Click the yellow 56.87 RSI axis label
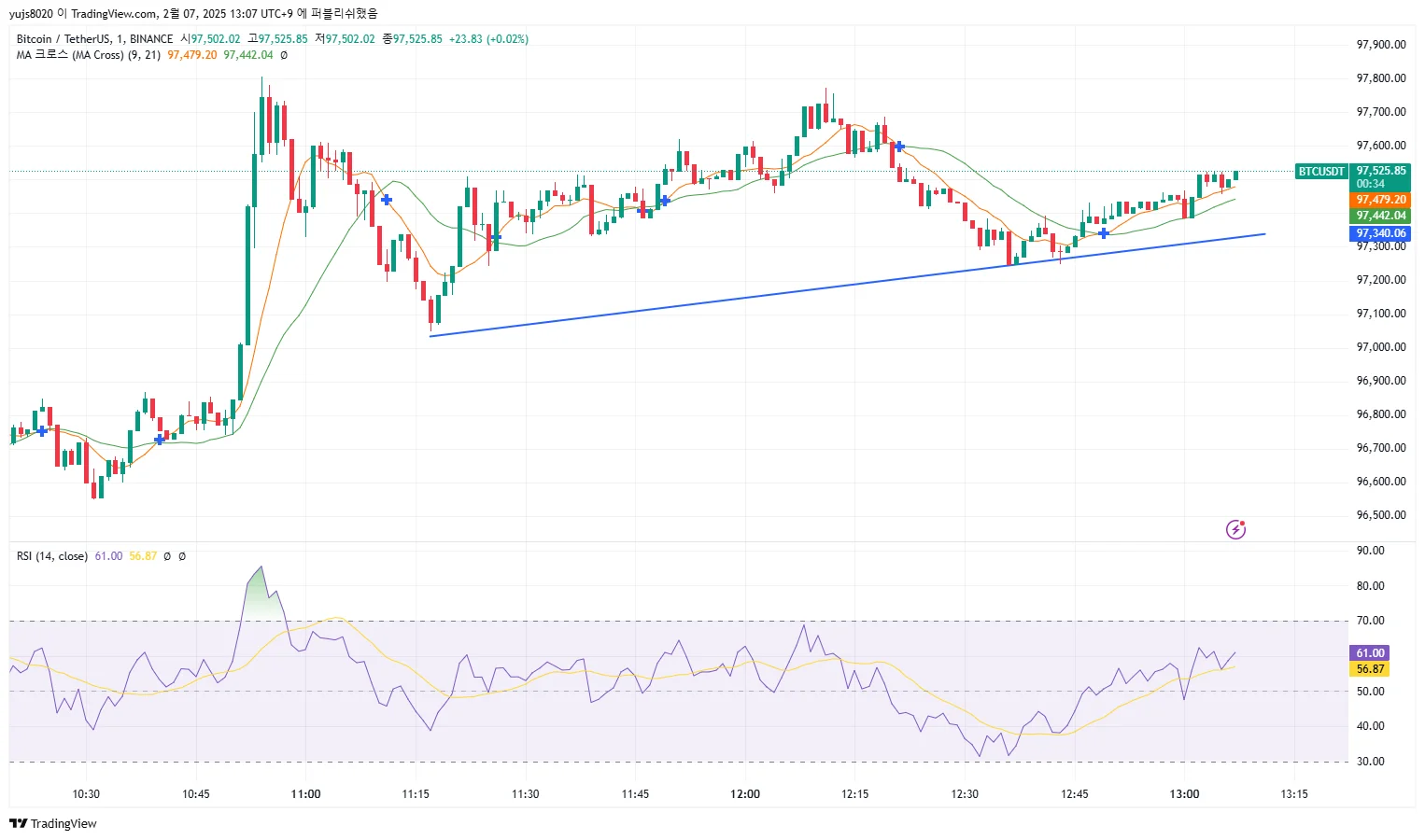 pyautogui.click(x=1370, y=669)
